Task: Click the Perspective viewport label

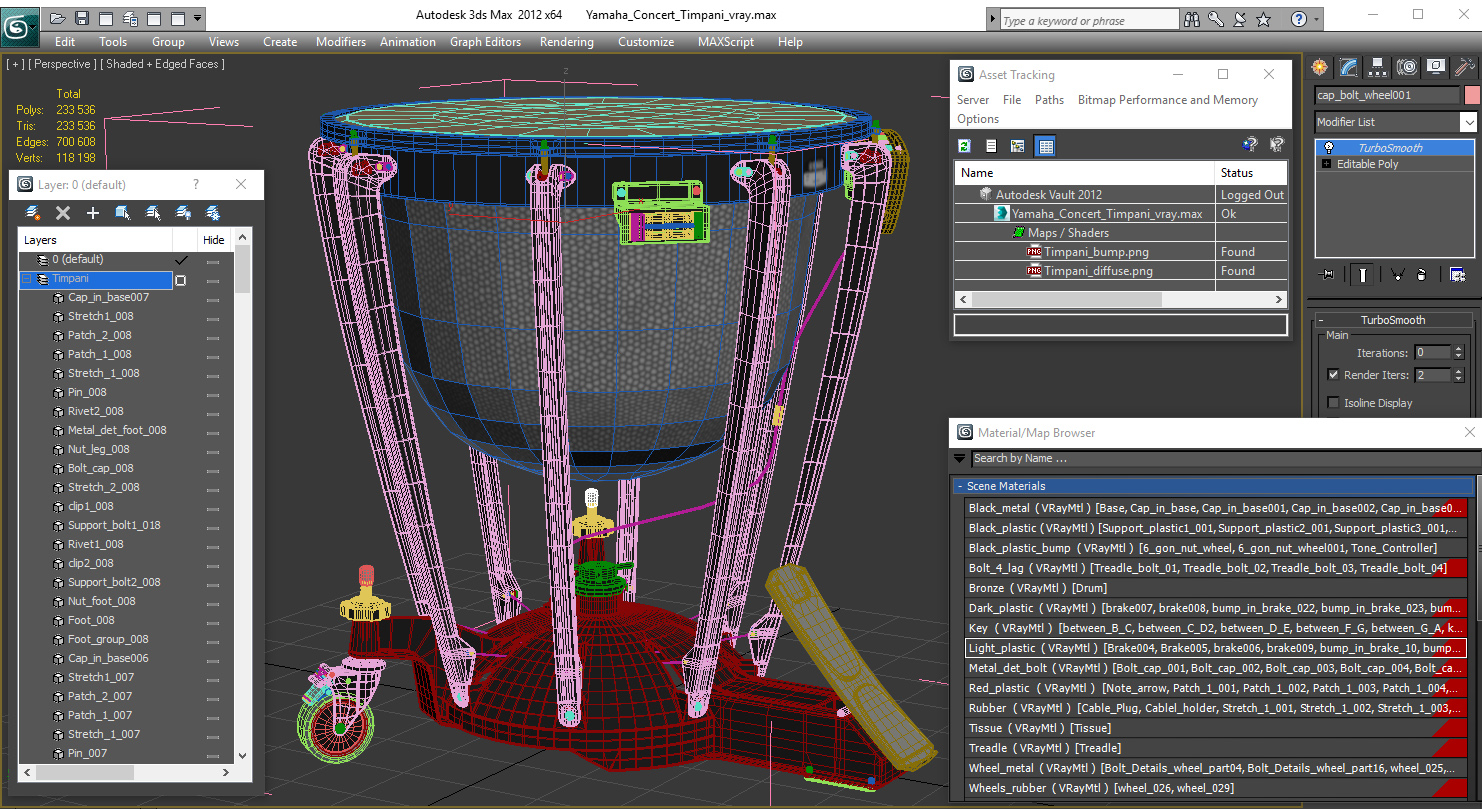Action: 62,64
